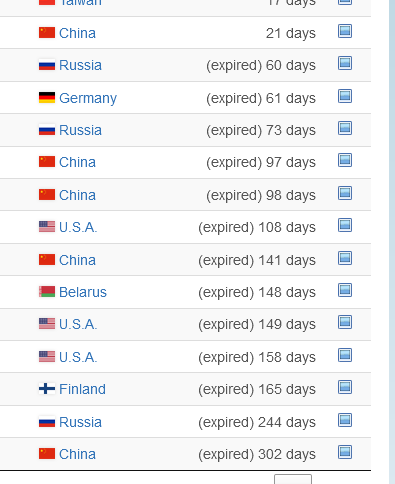This screenshot has height=484, width=395.
Task: Open the Russia link with 60 days expired
Action: click(x=80, y=65)
